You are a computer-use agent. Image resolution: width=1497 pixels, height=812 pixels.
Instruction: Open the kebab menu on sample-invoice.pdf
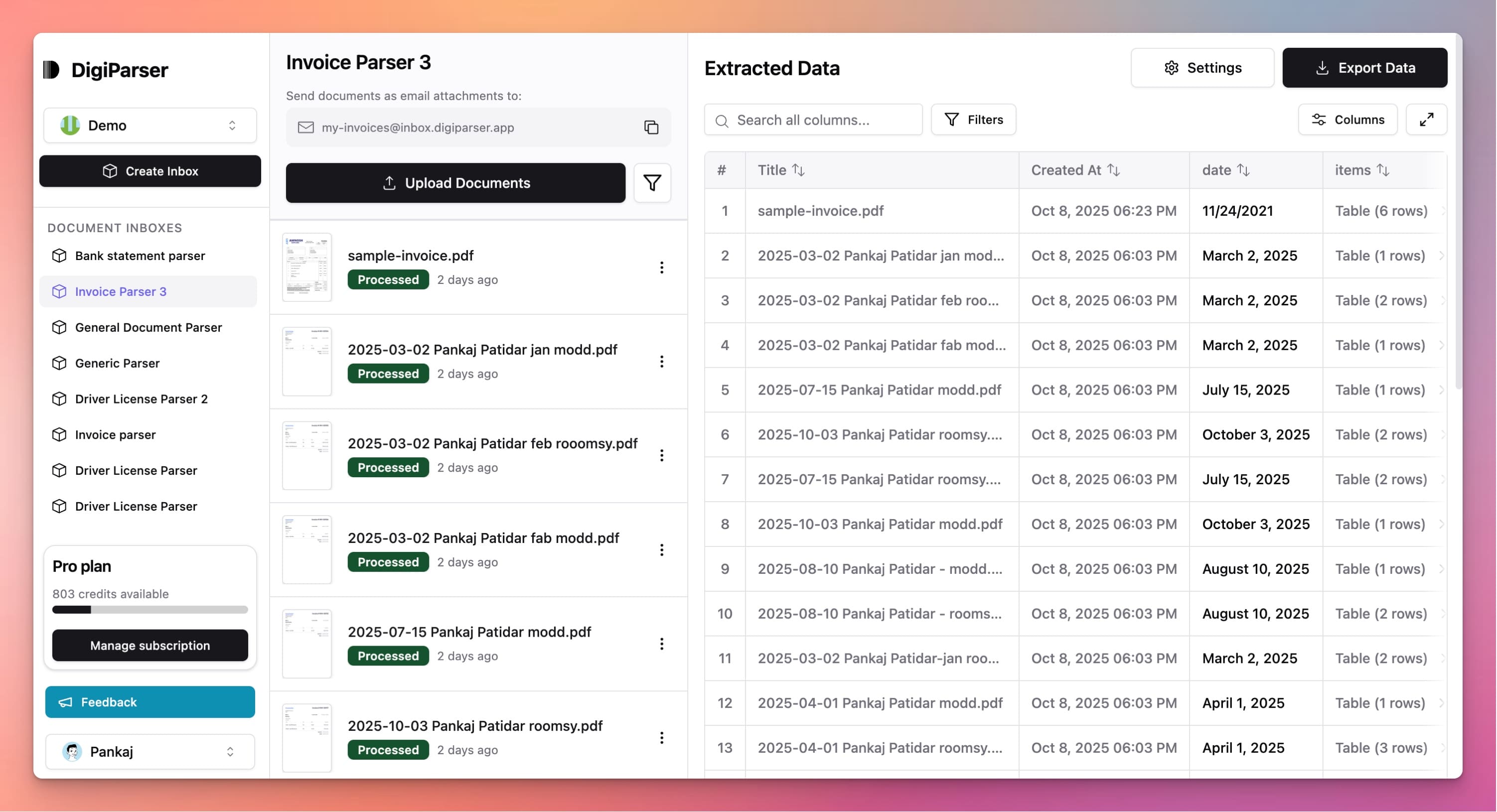pyautogui.click(x=662, y=267)
